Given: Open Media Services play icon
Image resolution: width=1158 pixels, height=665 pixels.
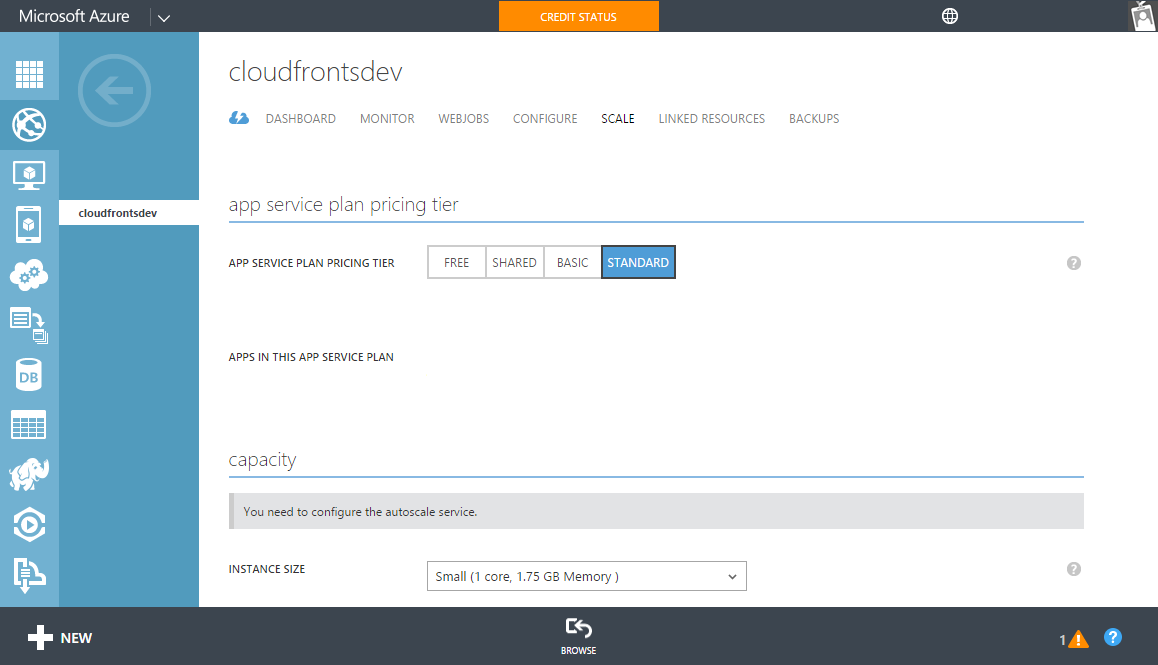Looking at the screenshot, I should pyautogui.click(x=29, y=525).
